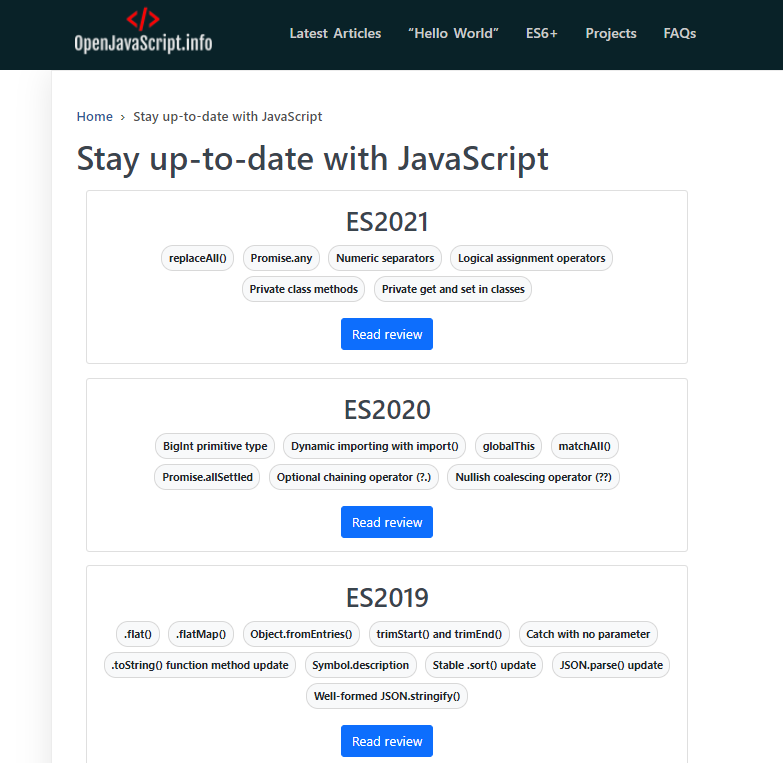This screenshot has width=783, height=781.
Task: Read review of ES2019
Action: 387,741
